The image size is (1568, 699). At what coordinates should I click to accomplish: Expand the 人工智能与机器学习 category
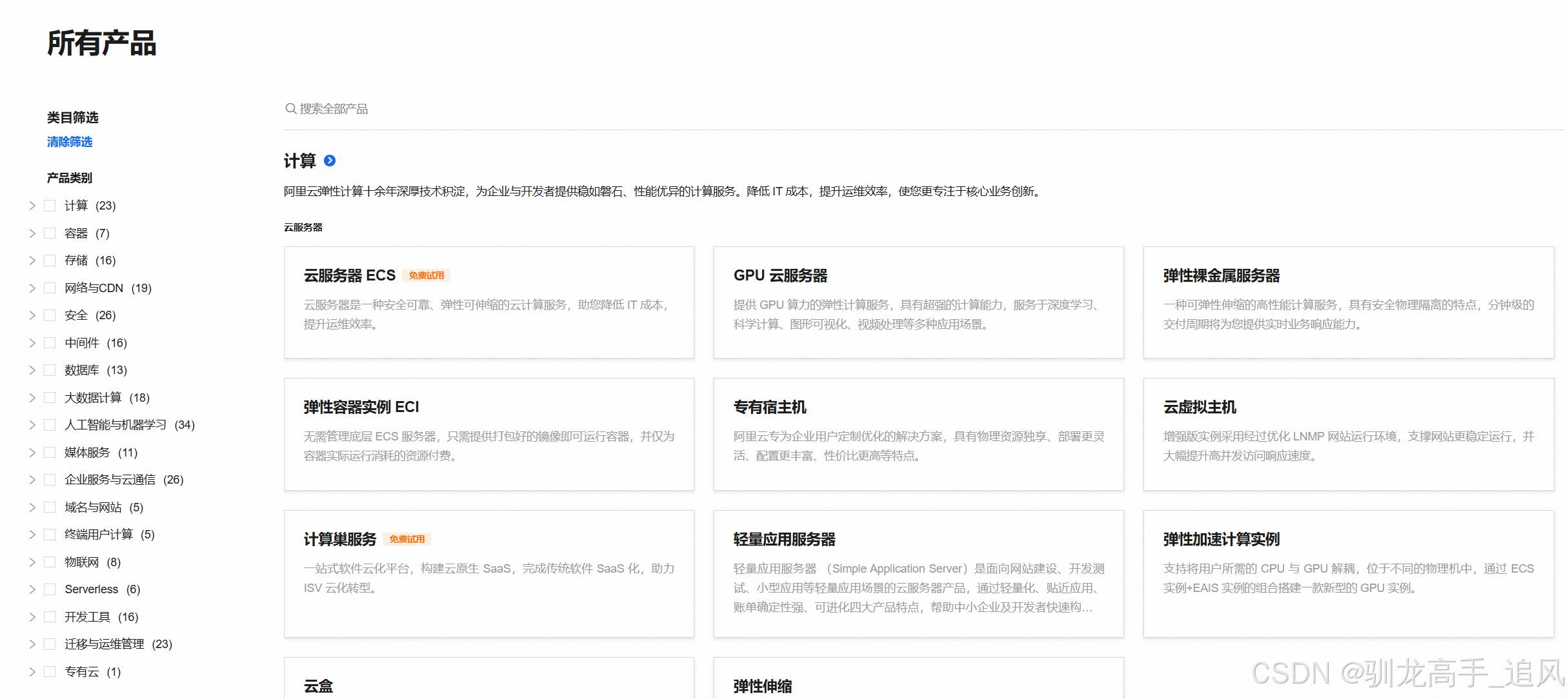(x=32, y=424)
